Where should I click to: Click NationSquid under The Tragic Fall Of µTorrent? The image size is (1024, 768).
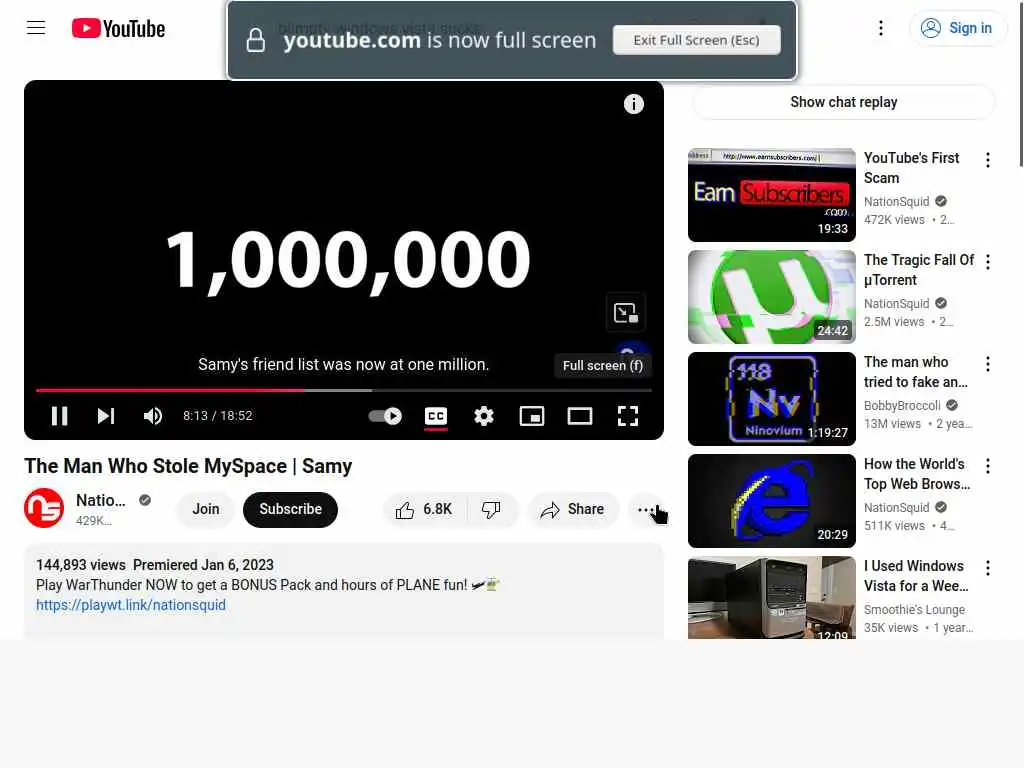(896, 304)
